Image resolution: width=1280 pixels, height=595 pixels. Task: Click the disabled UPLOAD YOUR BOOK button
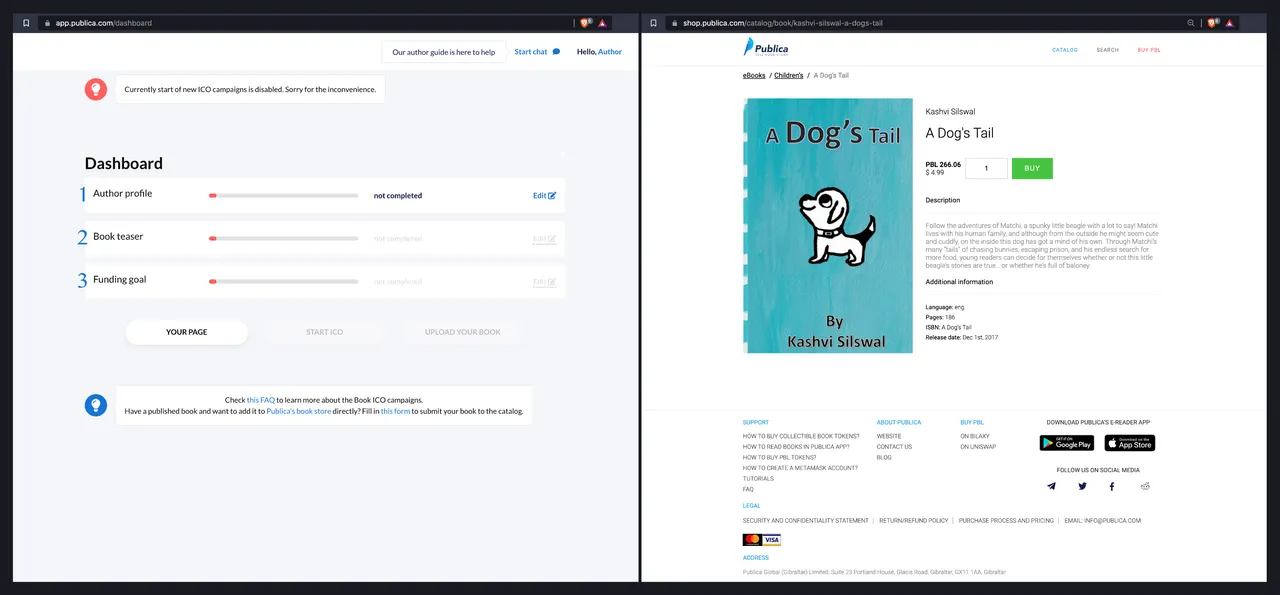463,332
